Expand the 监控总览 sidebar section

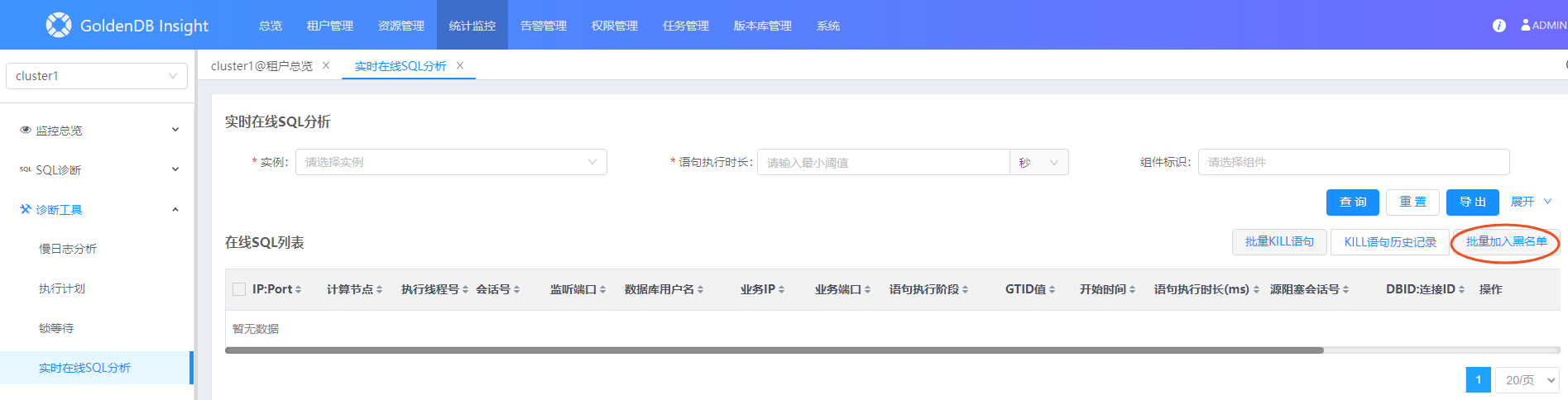click(175, 130)
